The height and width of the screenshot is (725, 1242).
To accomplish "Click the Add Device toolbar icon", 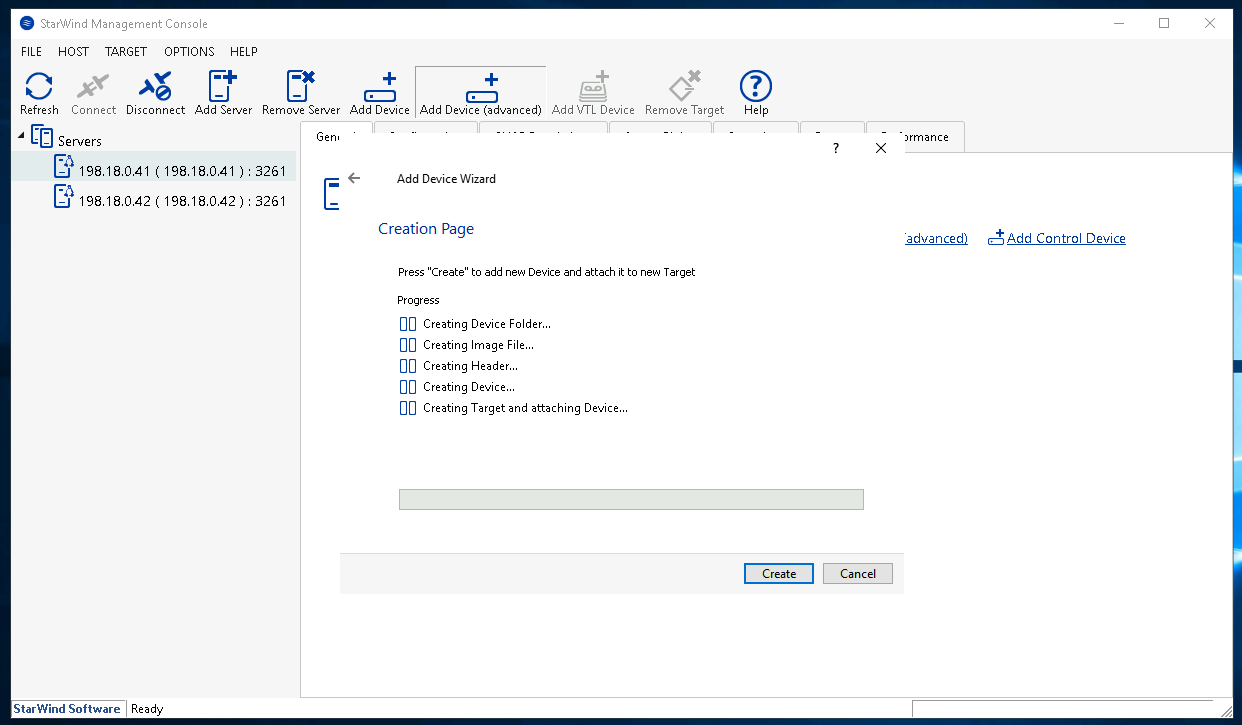I will pyautogui.click(x=379, y=93).
